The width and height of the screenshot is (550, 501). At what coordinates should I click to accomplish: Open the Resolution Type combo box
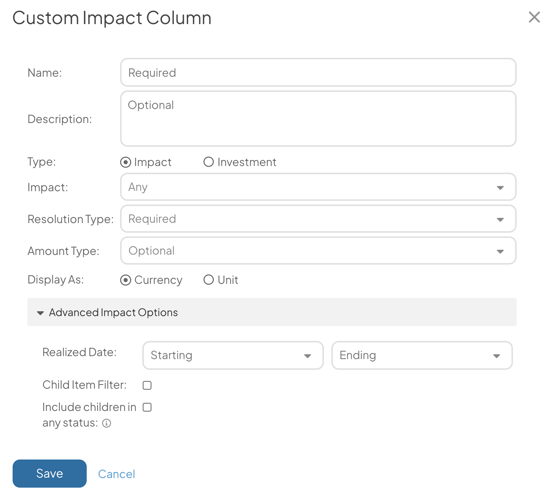pyautogui.click(x=318, y=219)
